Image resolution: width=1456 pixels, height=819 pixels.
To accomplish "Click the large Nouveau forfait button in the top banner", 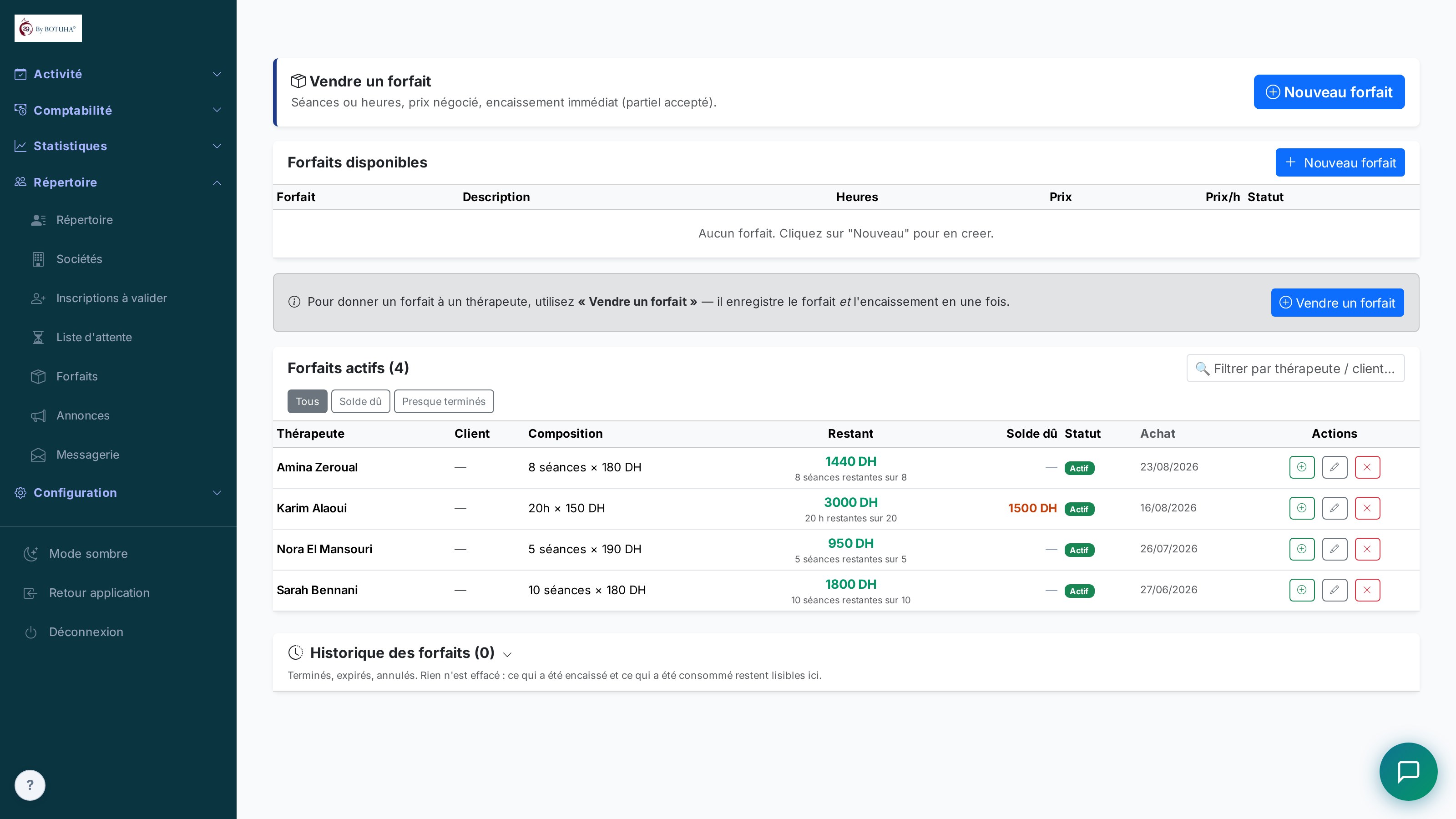I will coord(1329,91).
